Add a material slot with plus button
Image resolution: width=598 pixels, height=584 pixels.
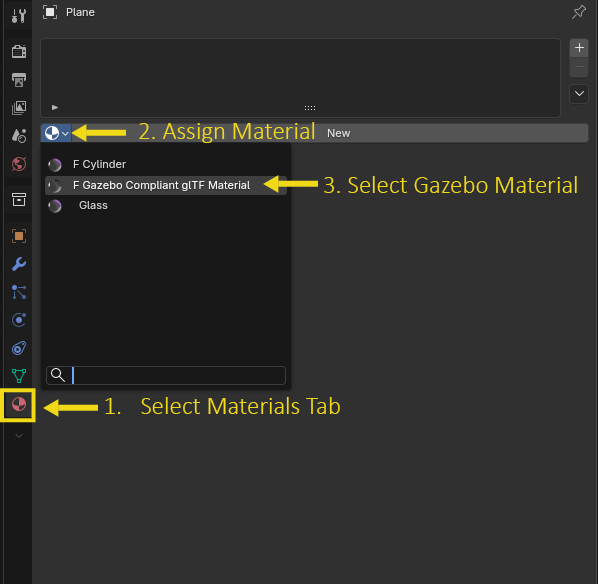(579, 48)
